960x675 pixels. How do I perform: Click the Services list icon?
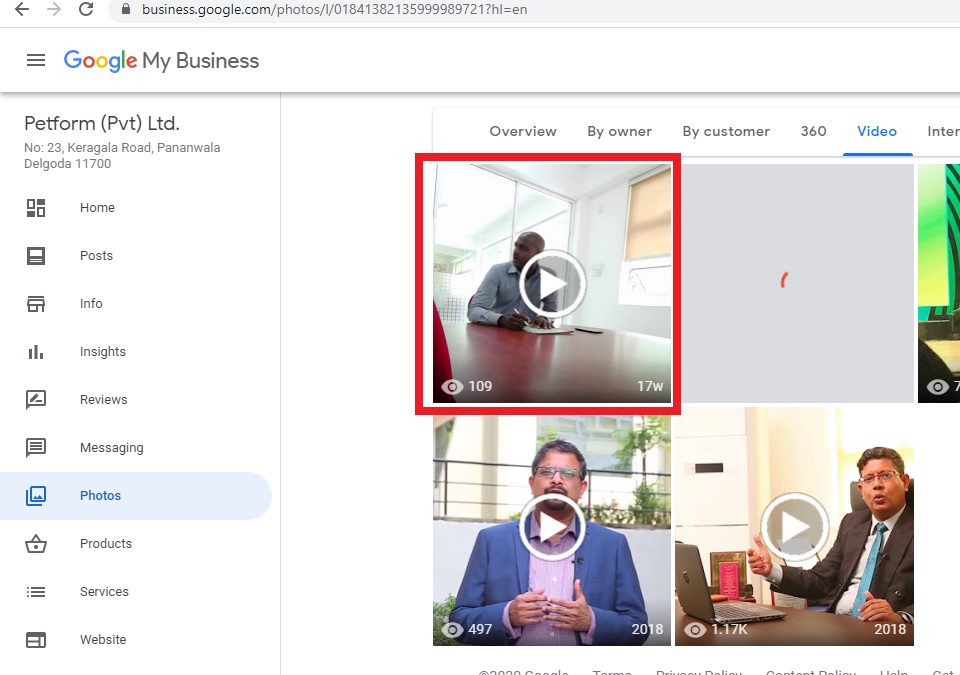pos(36,592)
